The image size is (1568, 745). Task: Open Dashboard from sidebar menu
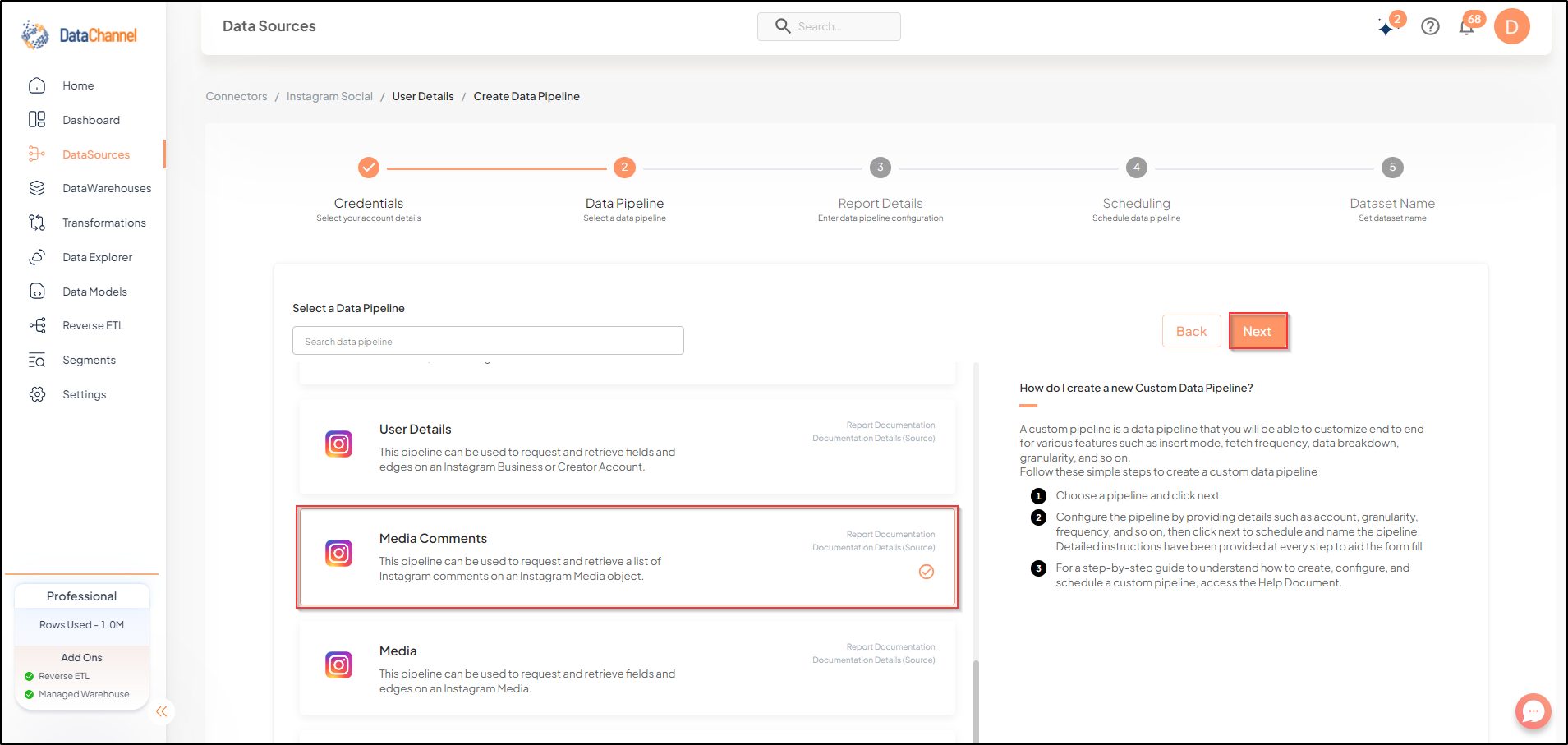coord(91,120)
